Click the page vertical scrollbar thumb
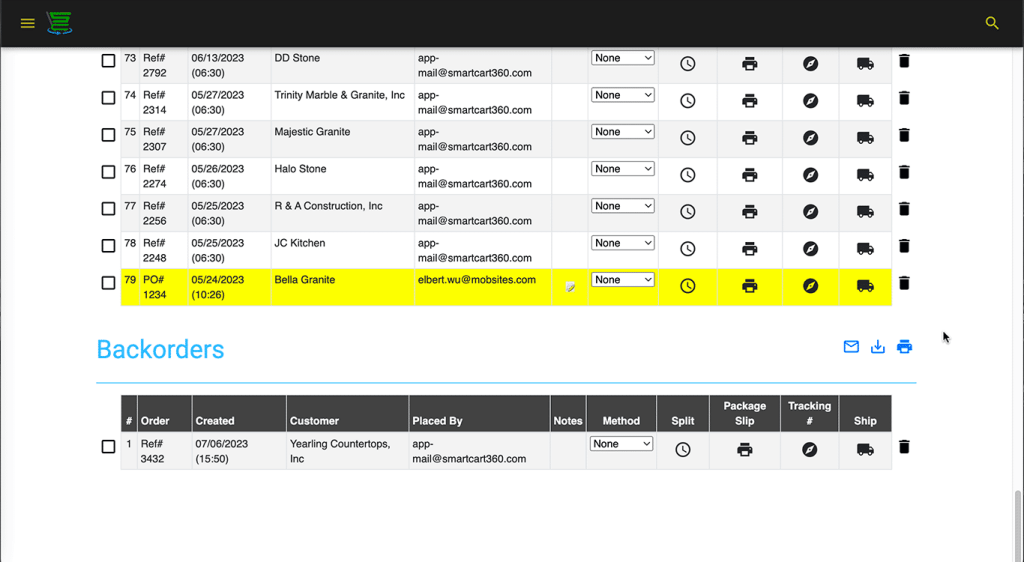Viewport: 1024px width, 562px height. pos(1018,523)
